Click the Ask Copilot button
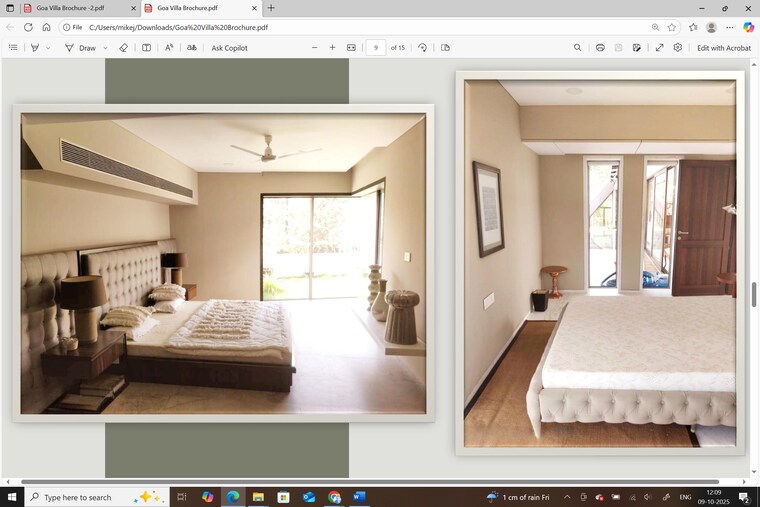 [229, 47]
